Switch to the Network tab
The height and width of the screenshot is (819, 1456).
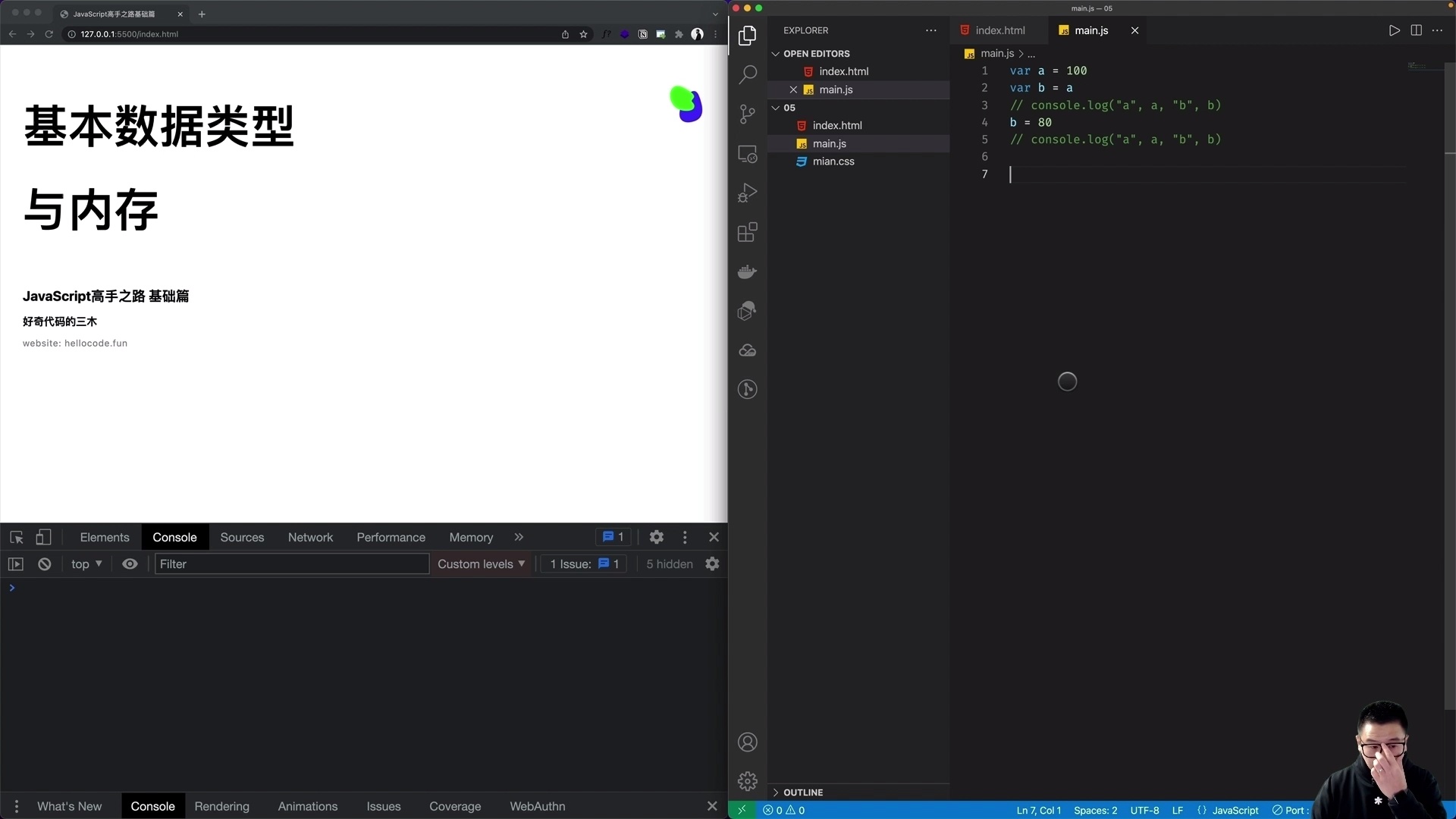coord(310,537)
